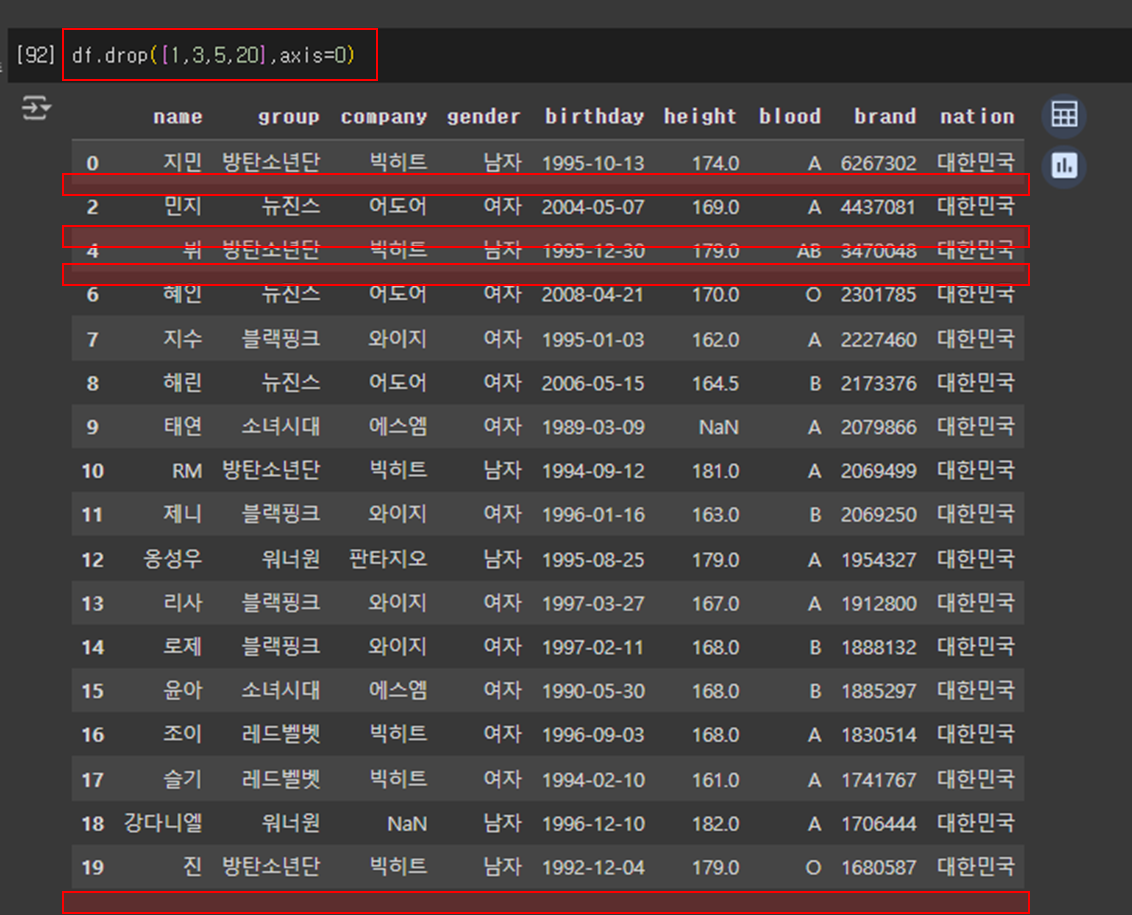Click the df.drop code line
1132x915 pixels.
tap(213, 55)
